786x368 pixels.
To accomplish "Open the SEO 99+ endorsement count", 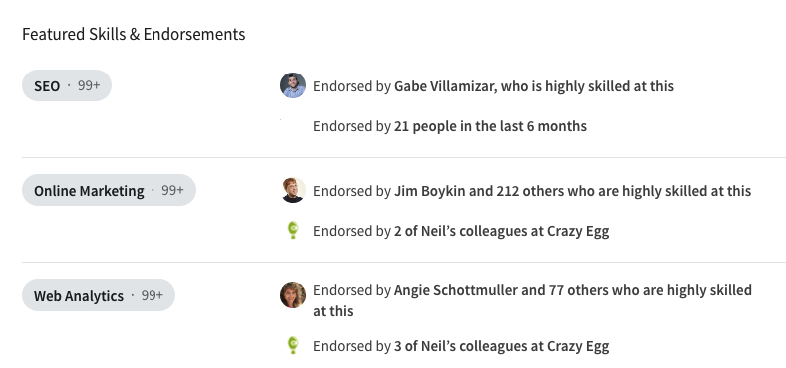I will 89,86.
